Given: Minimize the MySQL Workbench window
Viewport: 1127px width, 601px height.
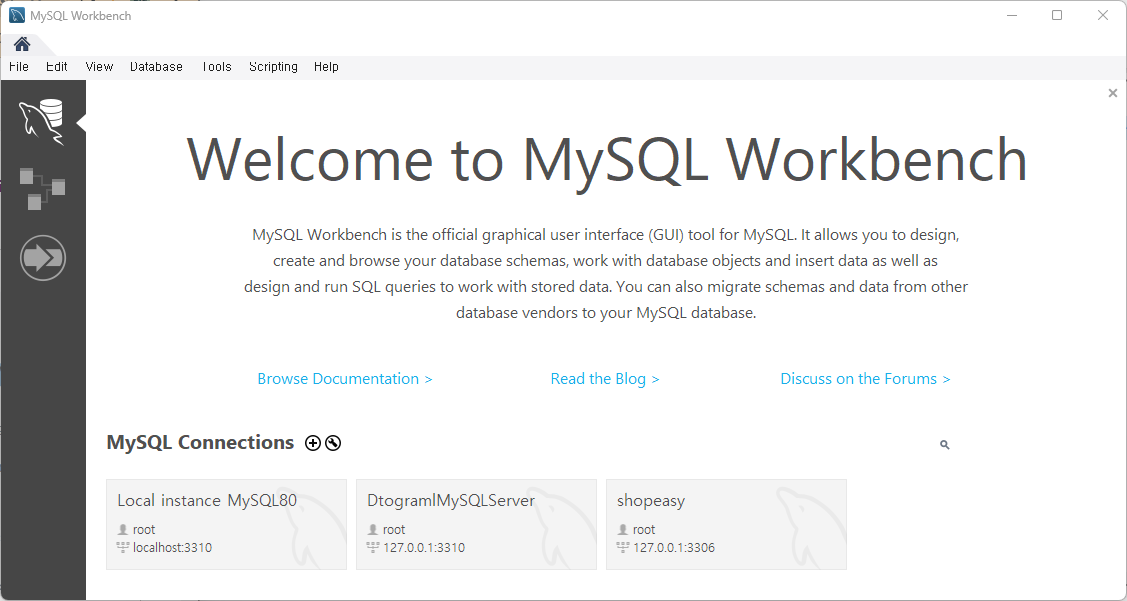Looking at the screenshot, I should (x=1012, y=15).
